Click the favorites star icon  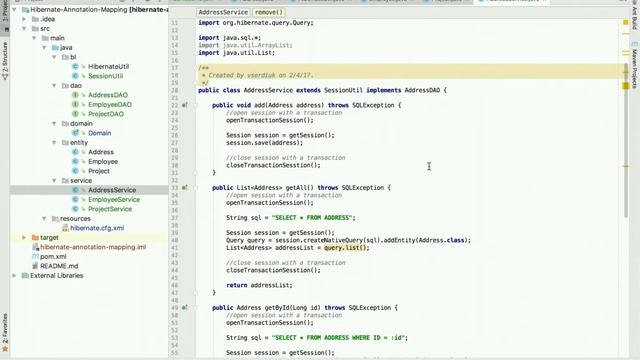(5, 349)
